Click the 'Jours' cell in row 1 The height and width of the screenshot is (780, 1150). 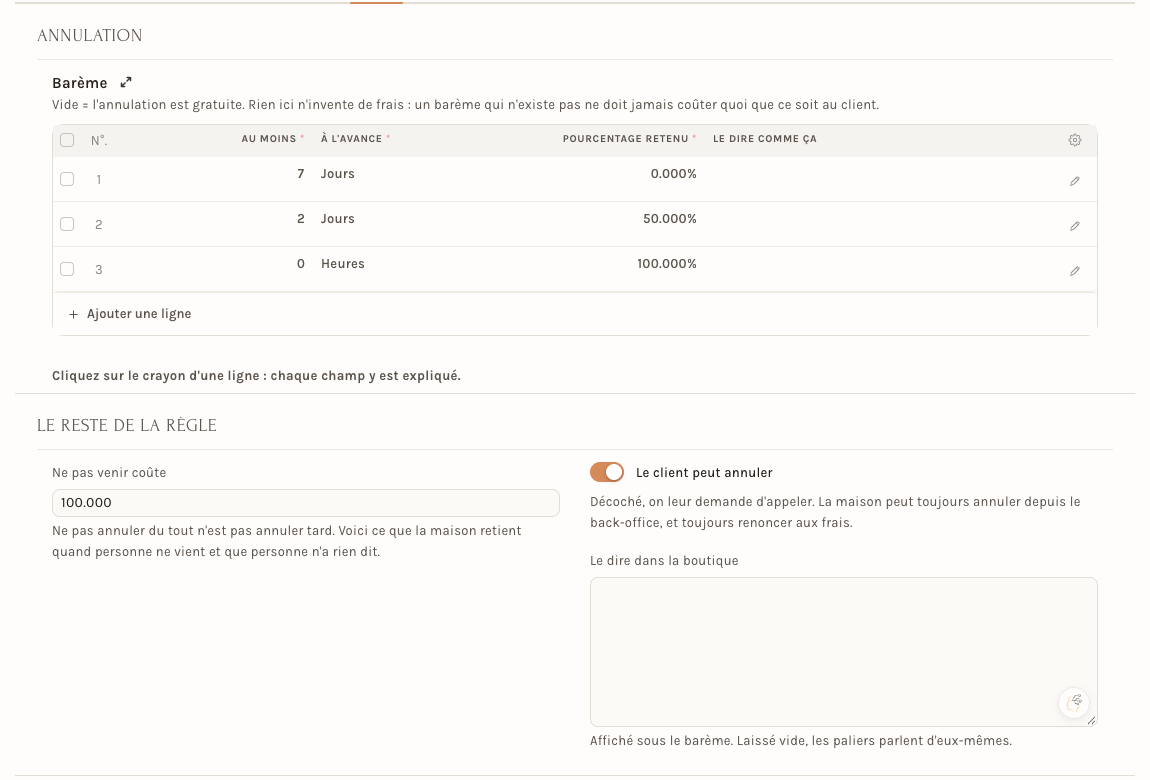click(x=337, y=174)
